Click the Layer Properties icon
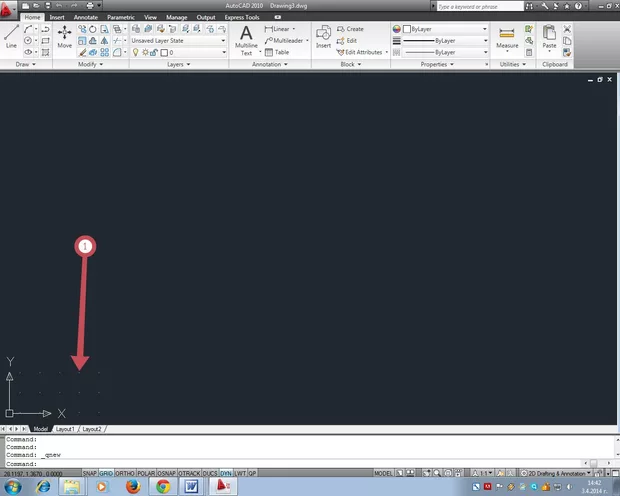 (x=136, y=28)
